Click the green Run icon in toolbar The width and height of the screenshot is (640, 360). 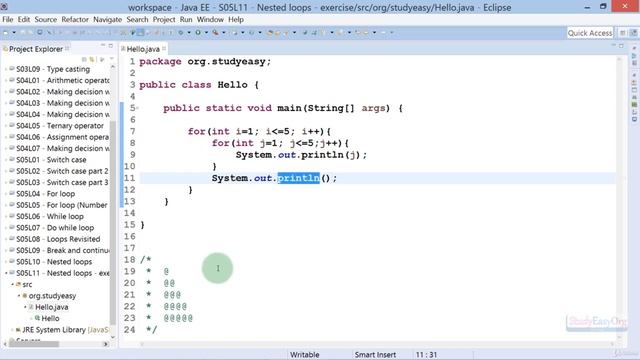[198, 33]
